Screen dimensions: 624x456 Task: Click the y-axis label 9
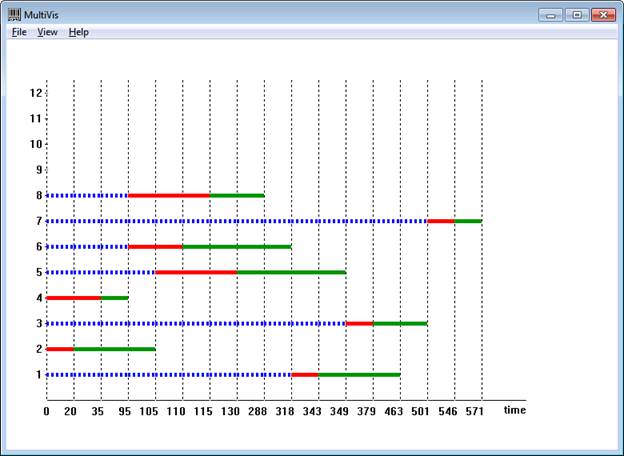[39, 170]
